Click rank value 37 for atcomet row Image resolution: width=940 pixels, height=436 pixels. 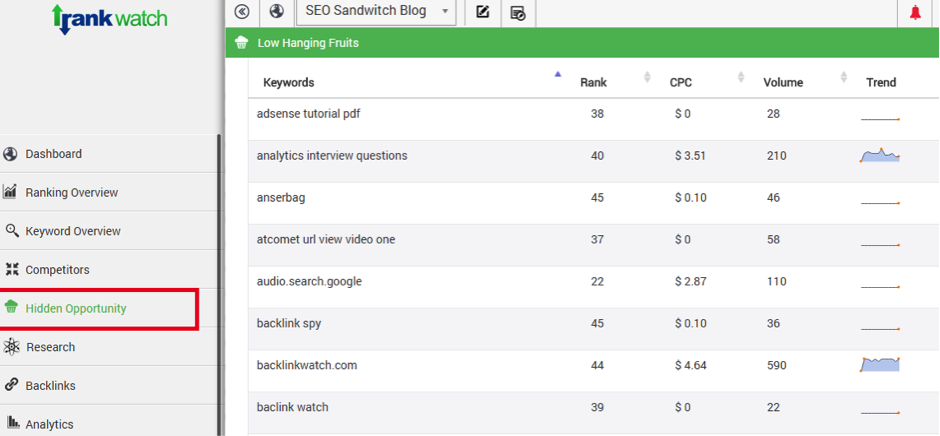click(x=597, y=239)
